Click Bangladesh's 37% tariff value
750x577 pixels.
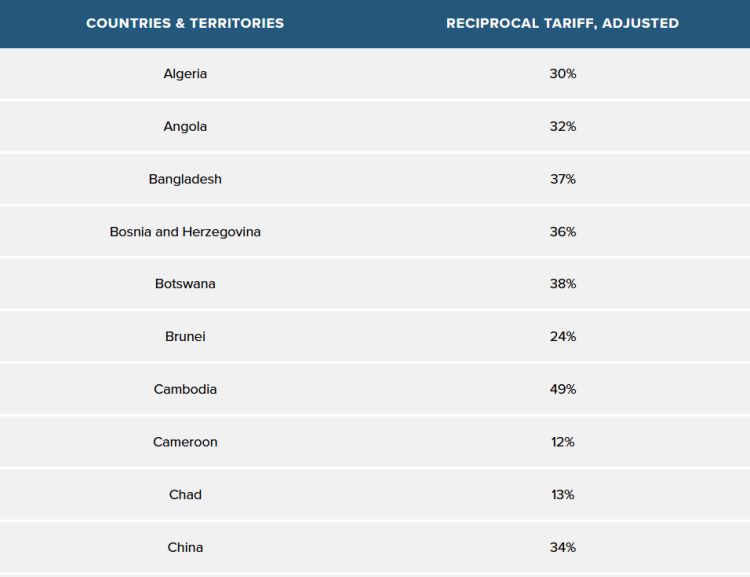point(562,179)
